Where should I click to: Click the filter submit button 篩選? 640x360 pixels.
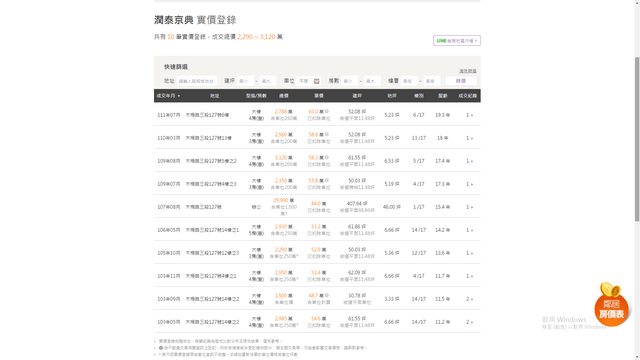tap(461, 81)
